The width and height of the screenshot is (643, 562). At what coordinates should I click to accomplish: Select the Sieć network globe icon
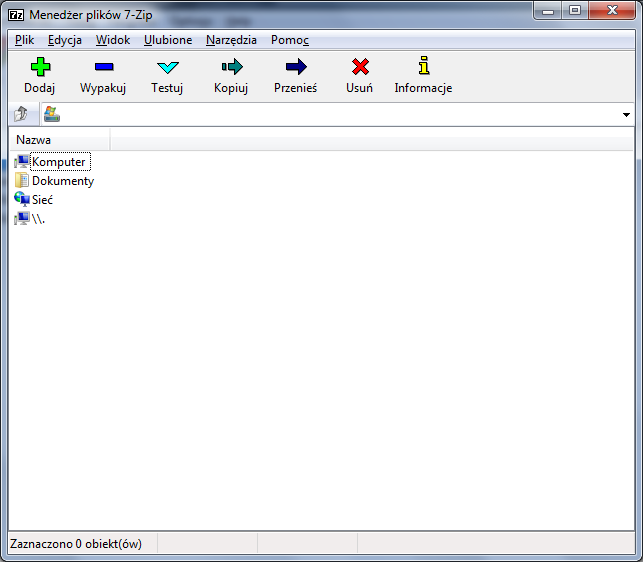pos(22,199)
